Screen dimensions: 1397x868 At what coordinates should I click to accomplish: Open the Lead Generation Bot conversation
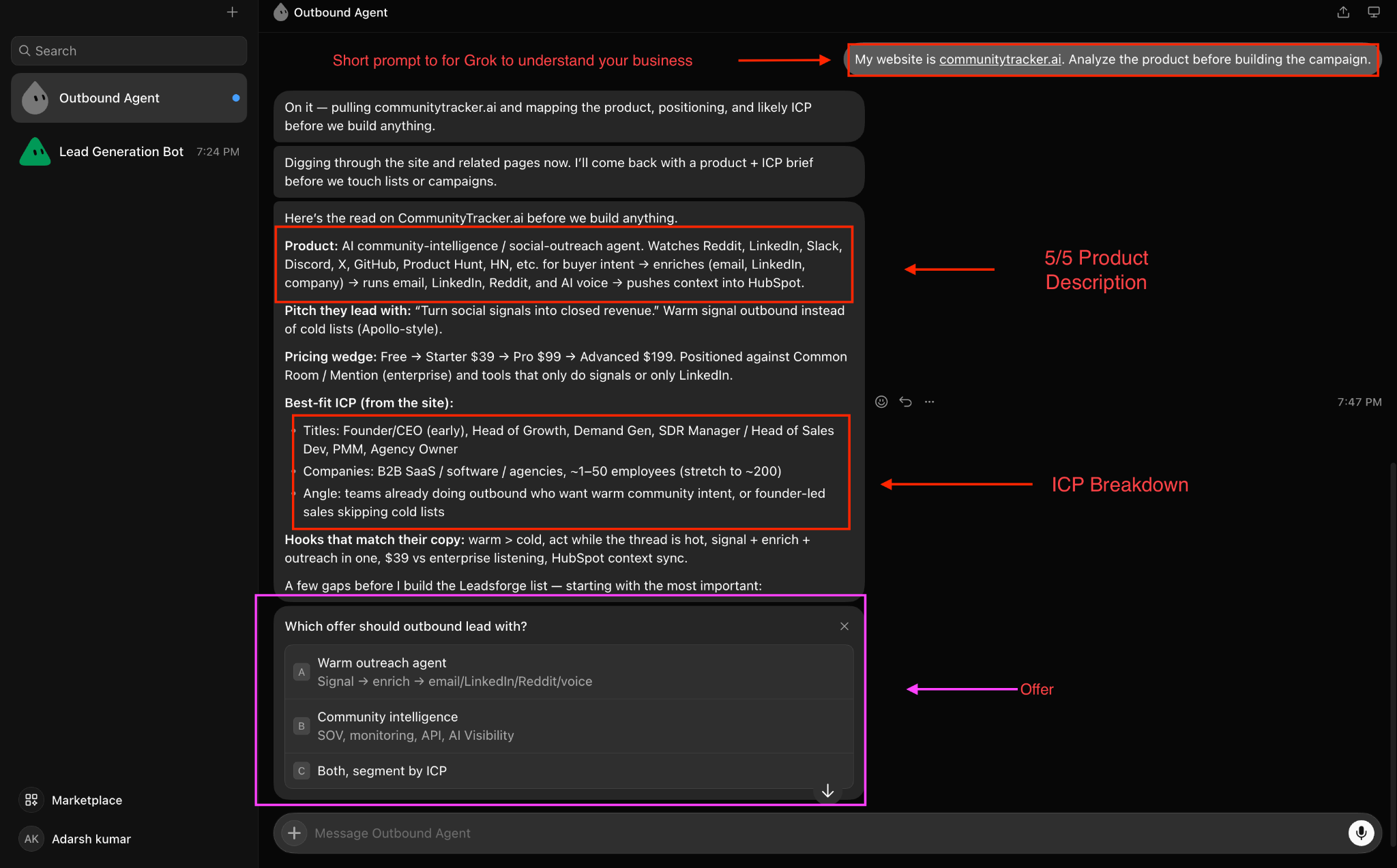[129, 151]
